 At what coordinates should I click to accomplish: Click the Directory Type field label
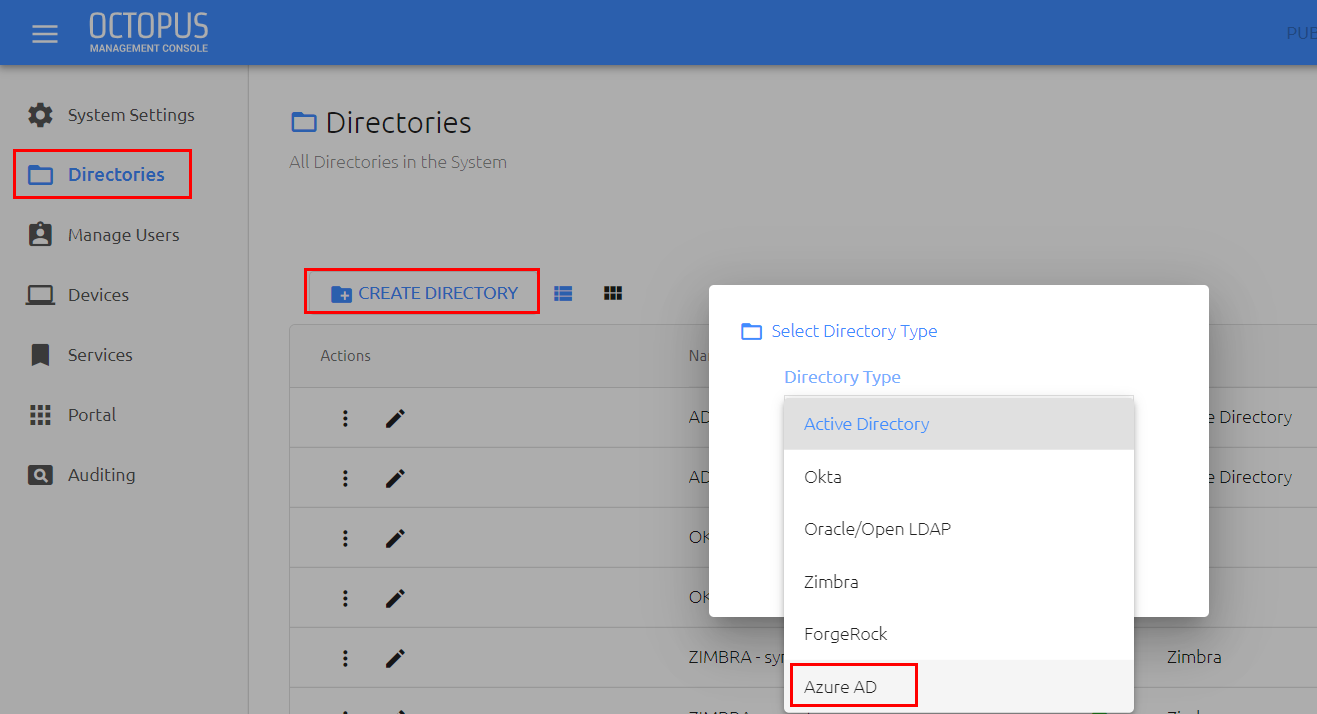click(842, 377)
